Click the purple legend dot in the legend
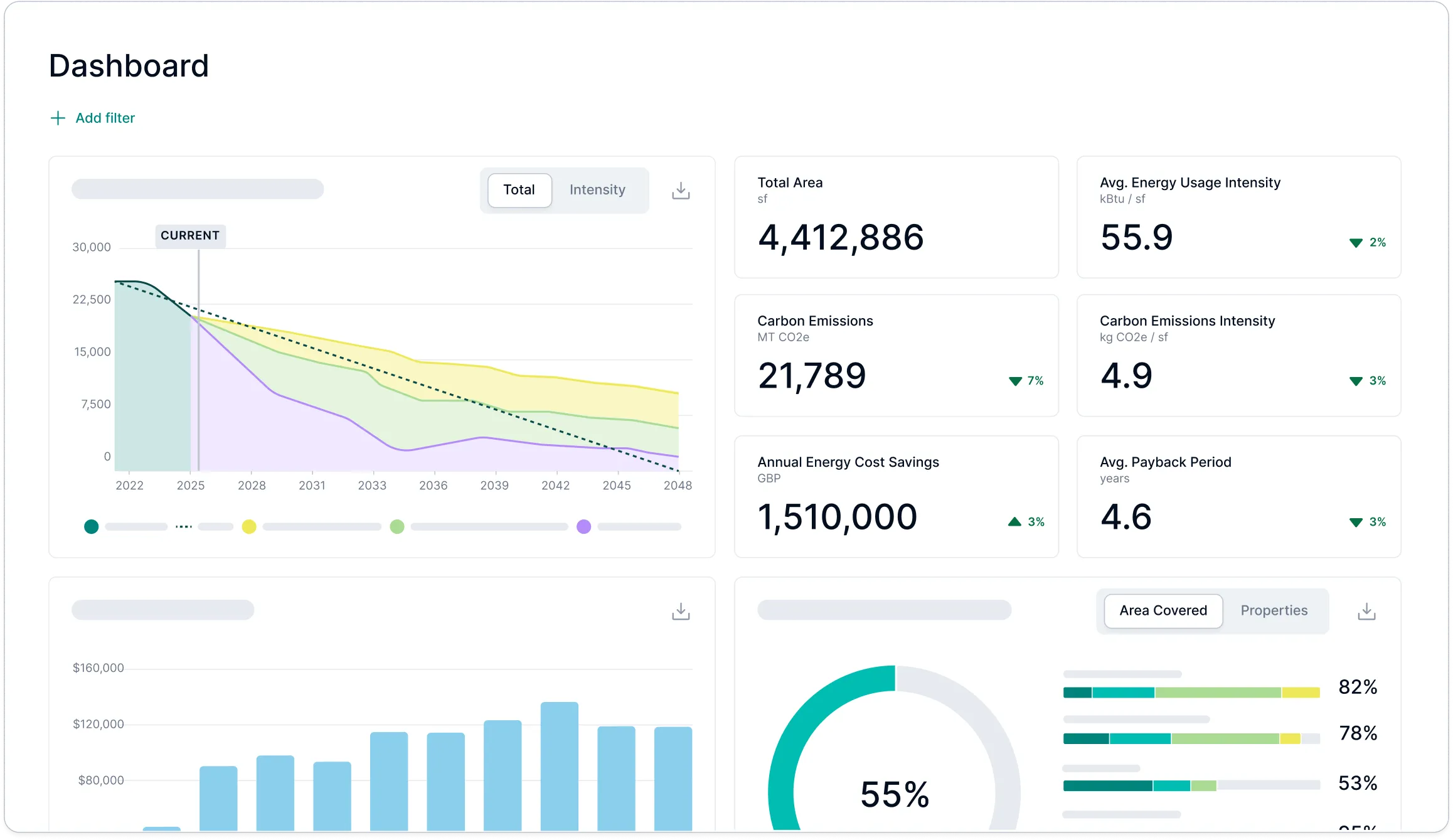Screen dimensions: 1453x840 (583, 526)
